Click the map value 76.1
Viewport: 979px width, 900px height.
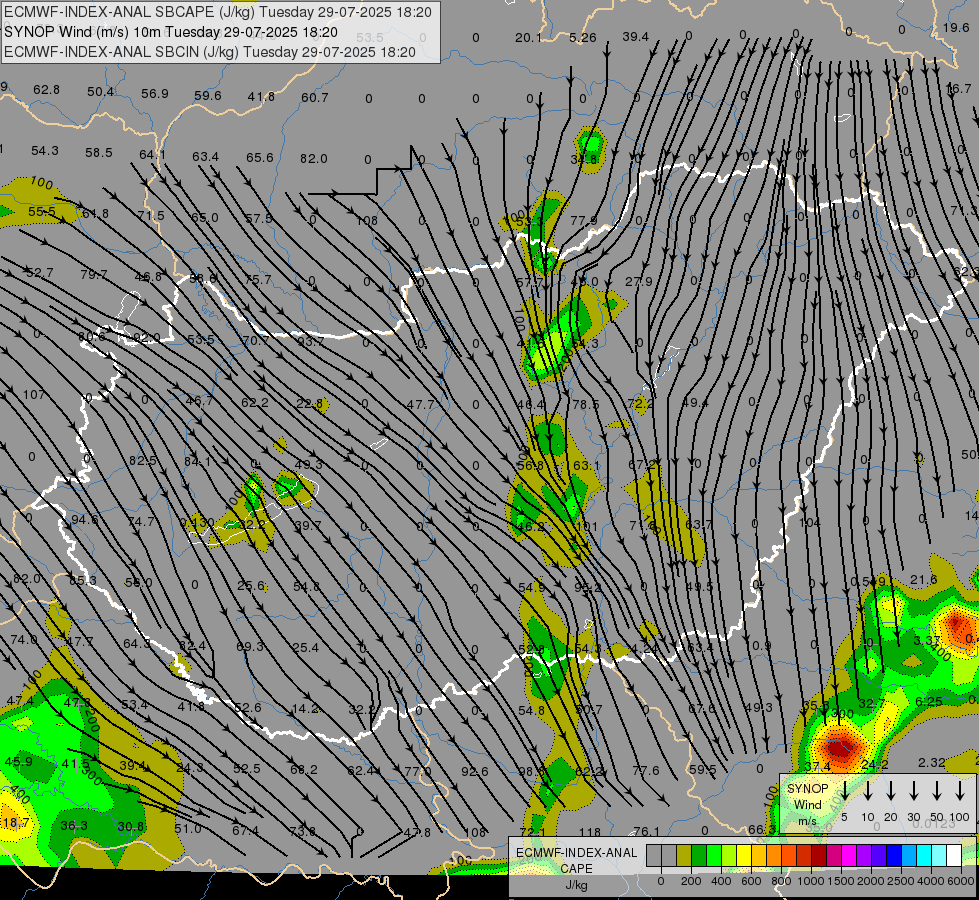[x=646, y=831]
